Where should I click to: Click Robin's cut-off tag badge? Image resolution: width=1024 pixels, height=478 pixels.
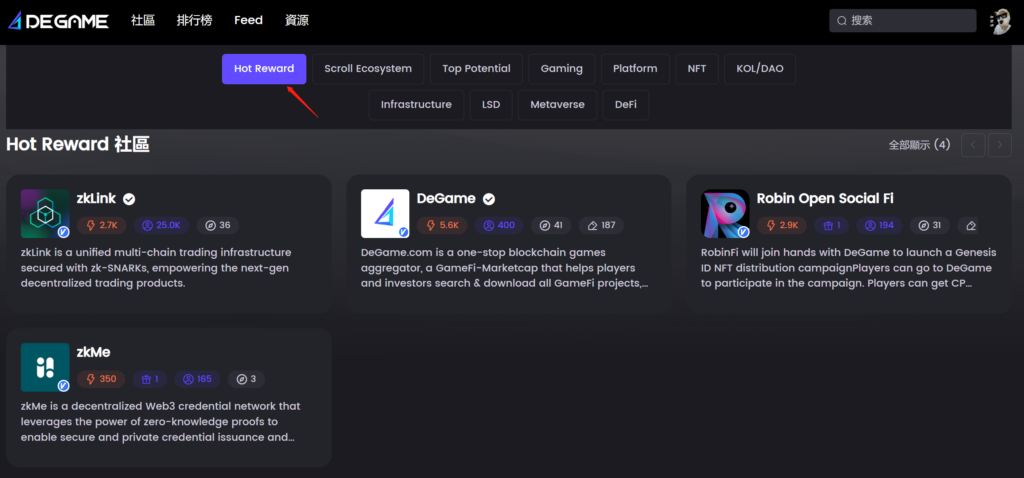tap(969, 225)
